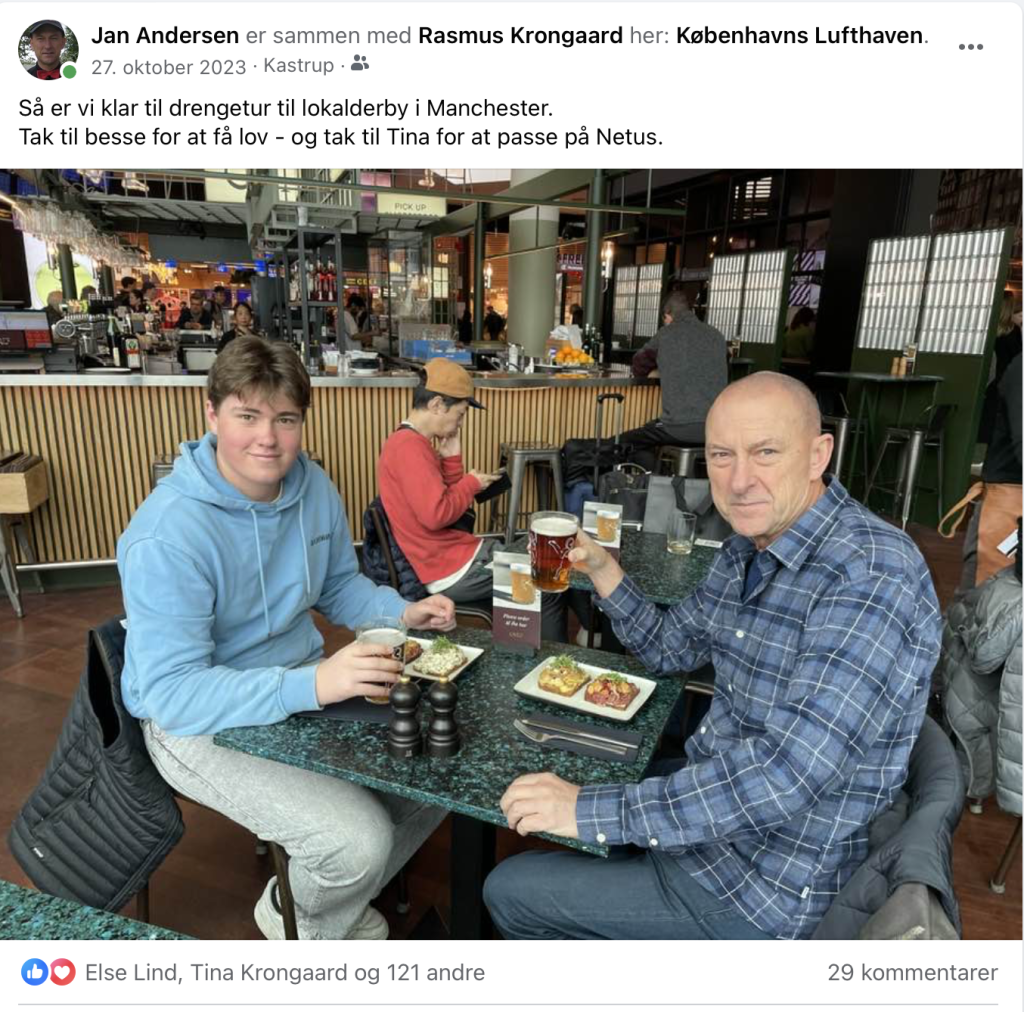
Task: Click the white plate of food in photo
Action: [x=585, y=688]
